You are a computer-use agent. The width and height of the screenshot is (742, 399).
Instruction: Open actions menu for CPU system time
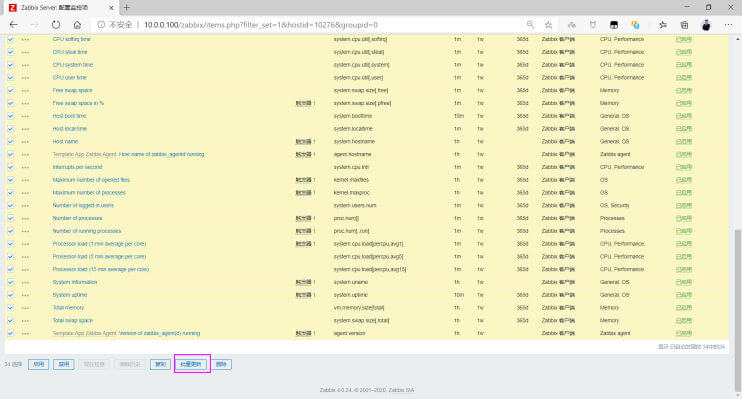pos(25,65)
